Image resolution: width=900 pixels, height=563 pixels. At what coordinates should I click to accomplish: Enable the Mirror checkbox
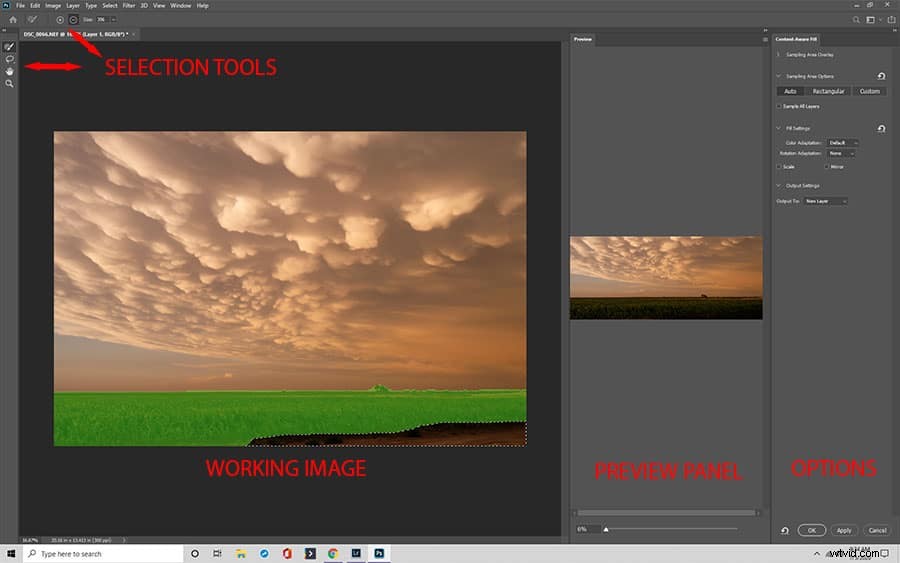coord(827,167)
